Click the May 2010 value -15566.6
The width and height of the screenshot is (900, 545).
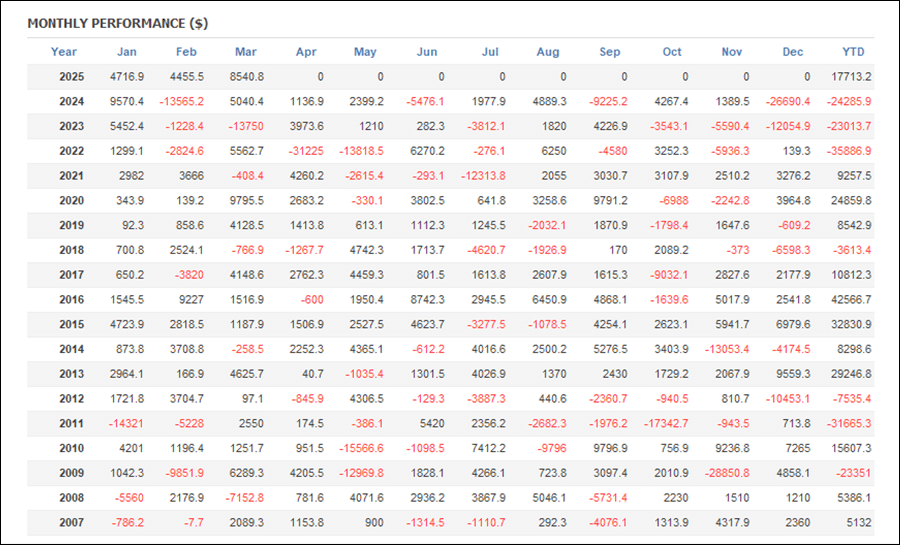[x=361, y=449]
